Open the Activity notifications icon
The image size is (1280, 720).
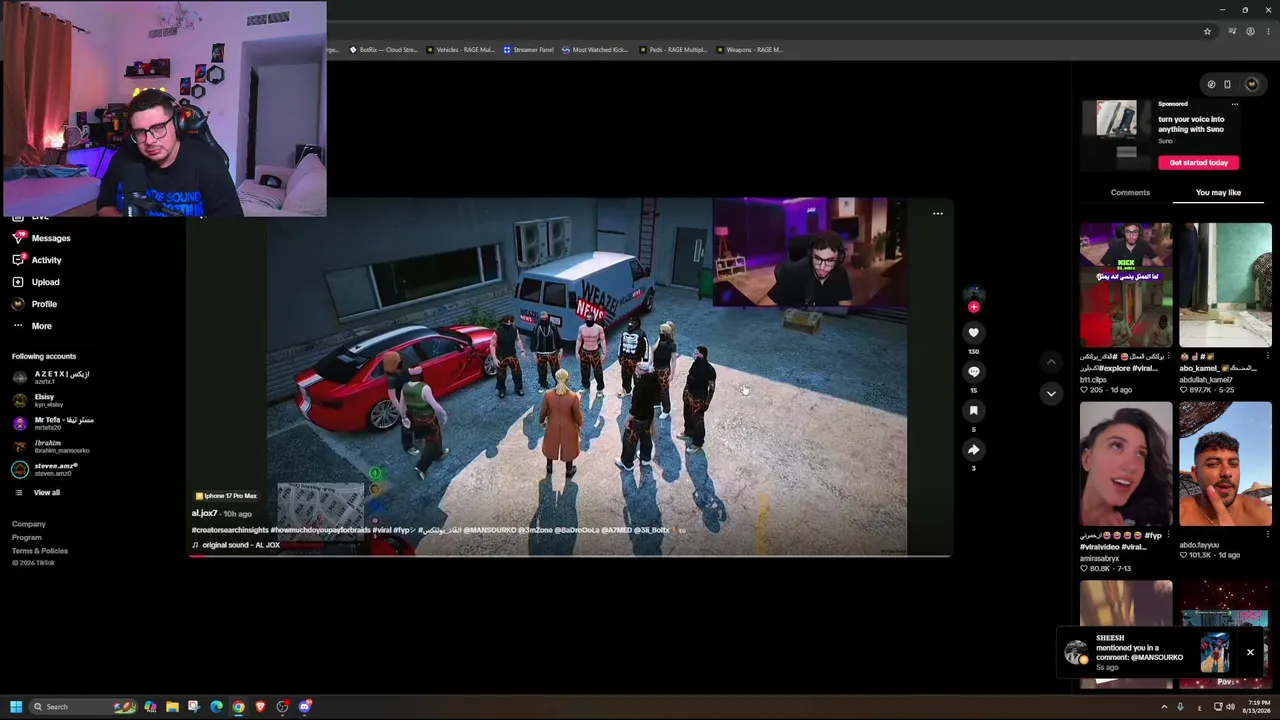tap(18, 260)
